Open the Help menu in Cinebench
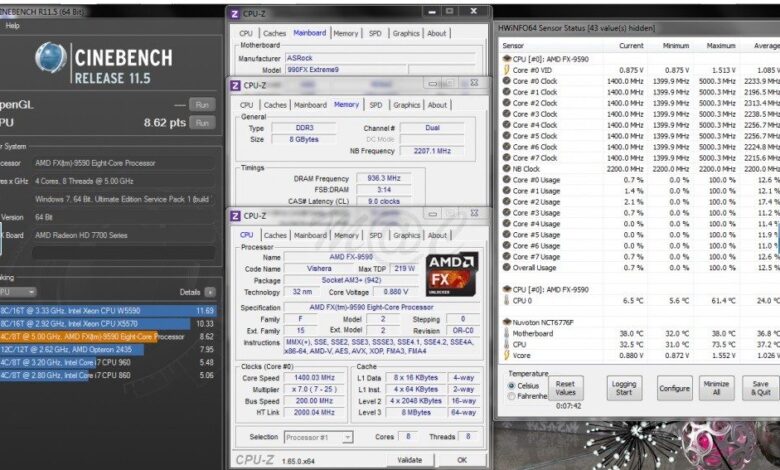 click(12, 26)
